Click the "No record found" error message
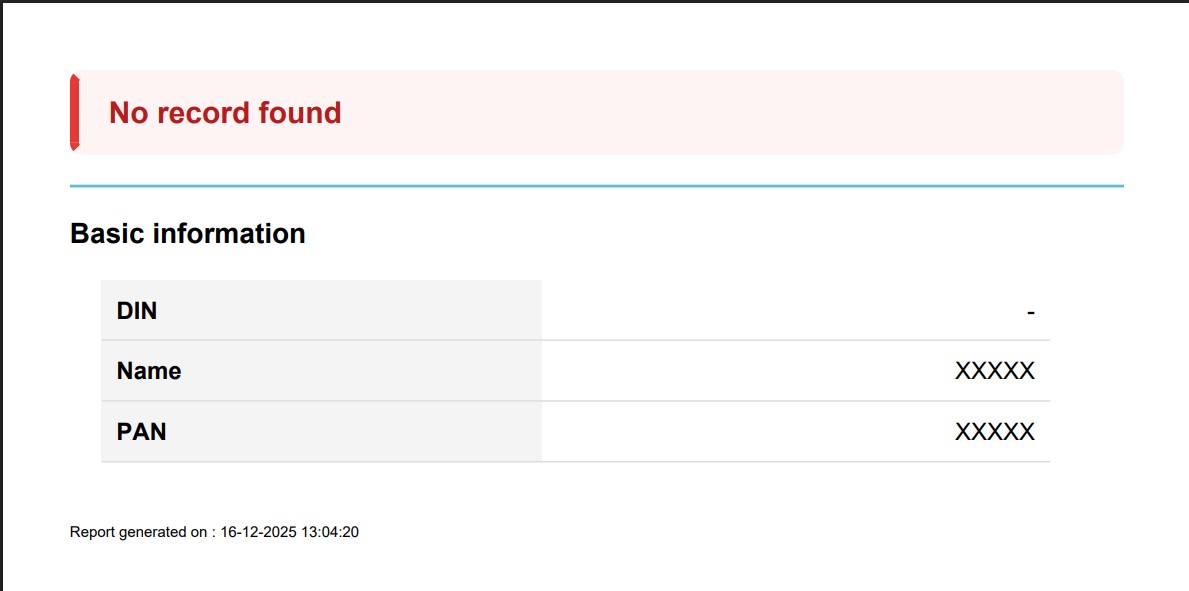 [225, 113]
